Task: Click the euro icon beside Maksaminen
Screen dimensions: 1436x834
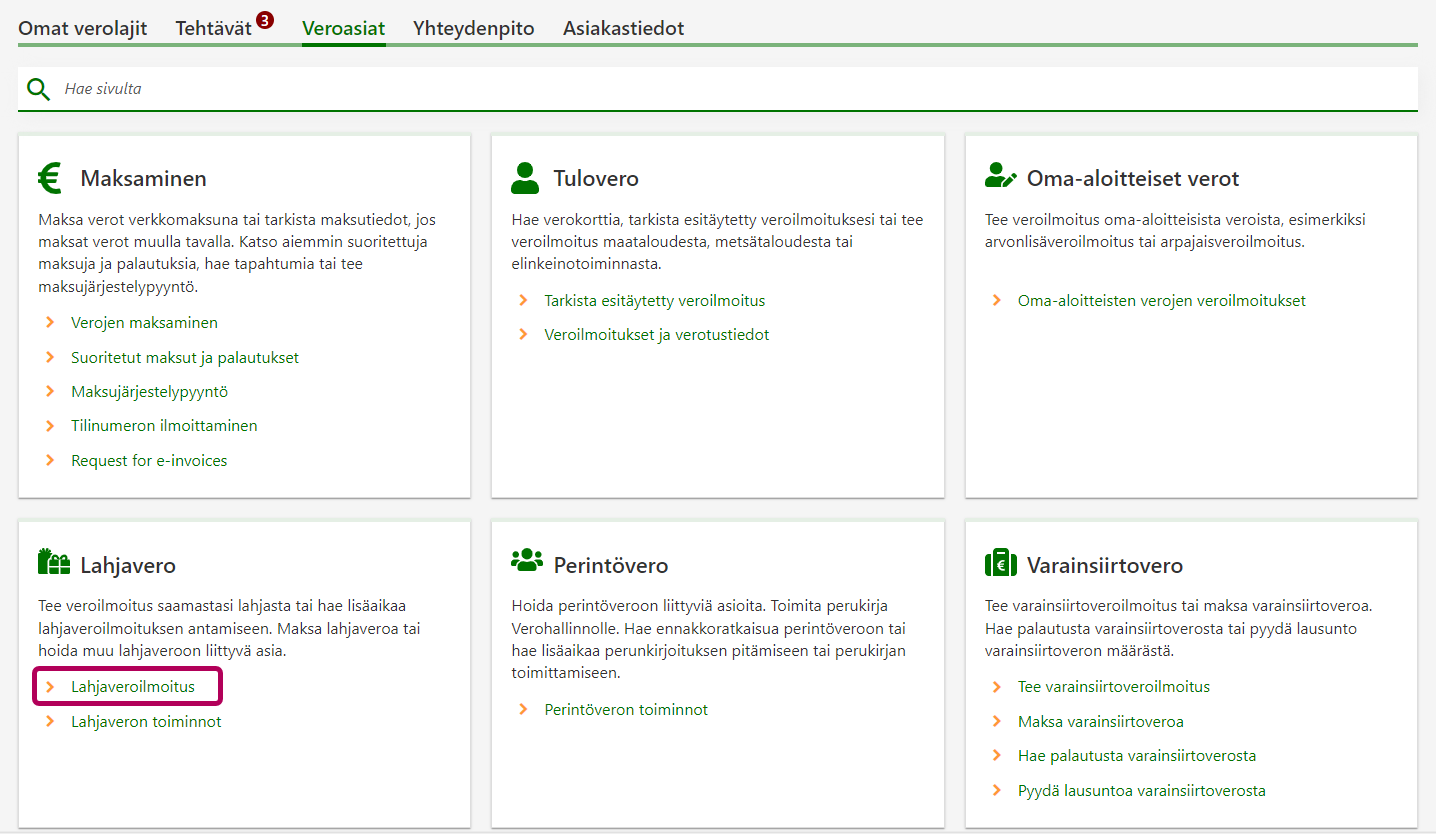Action: coord(50,178)
